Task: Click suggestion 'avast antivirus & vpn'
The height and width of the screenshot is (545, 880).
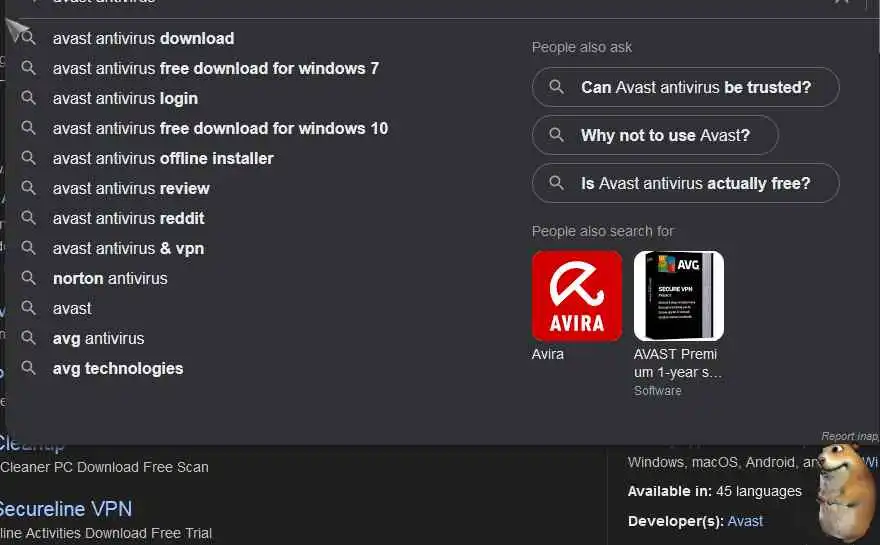Action: [x=128, y=249]
